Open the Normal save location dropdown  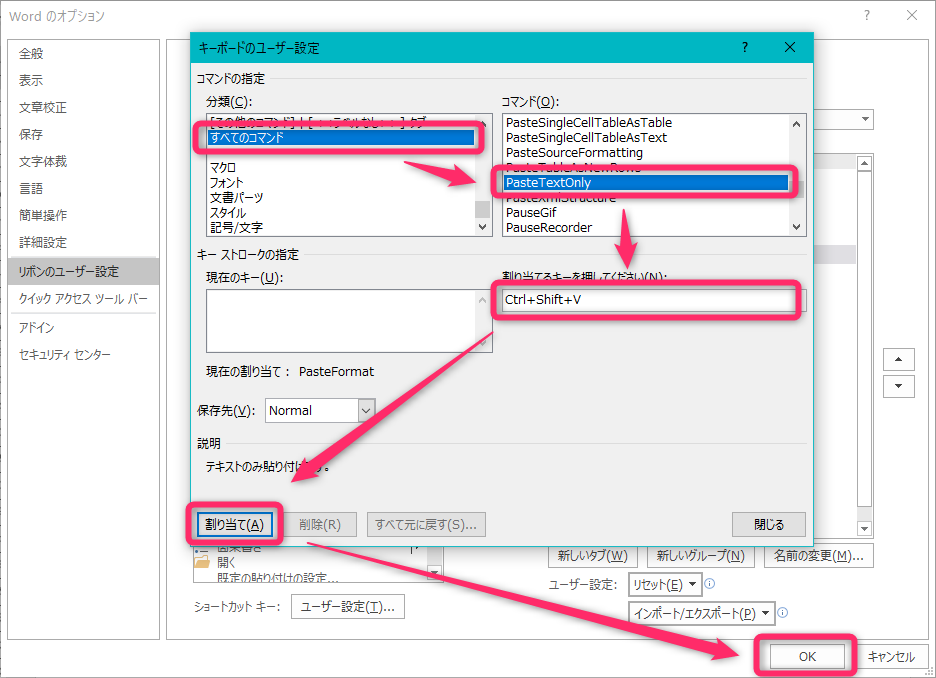tap(365, 410)
